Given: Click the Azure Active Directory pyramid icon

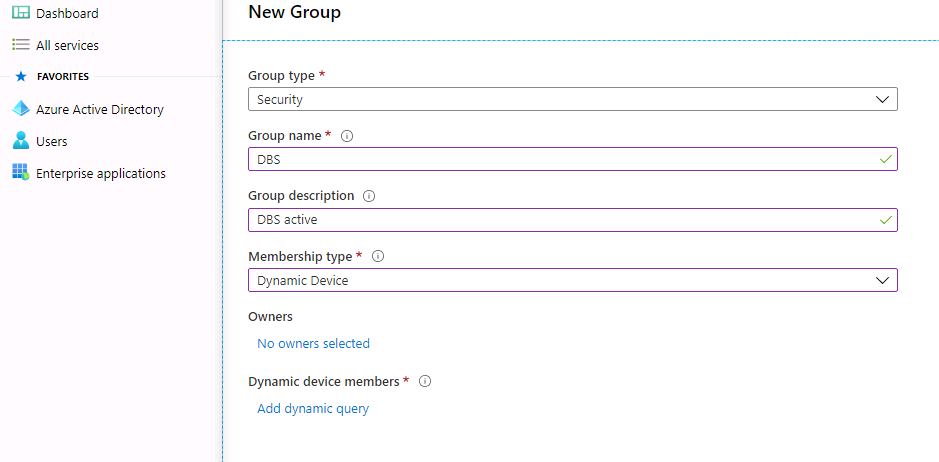Looking at the screenshot, I should tap(20, 109).
